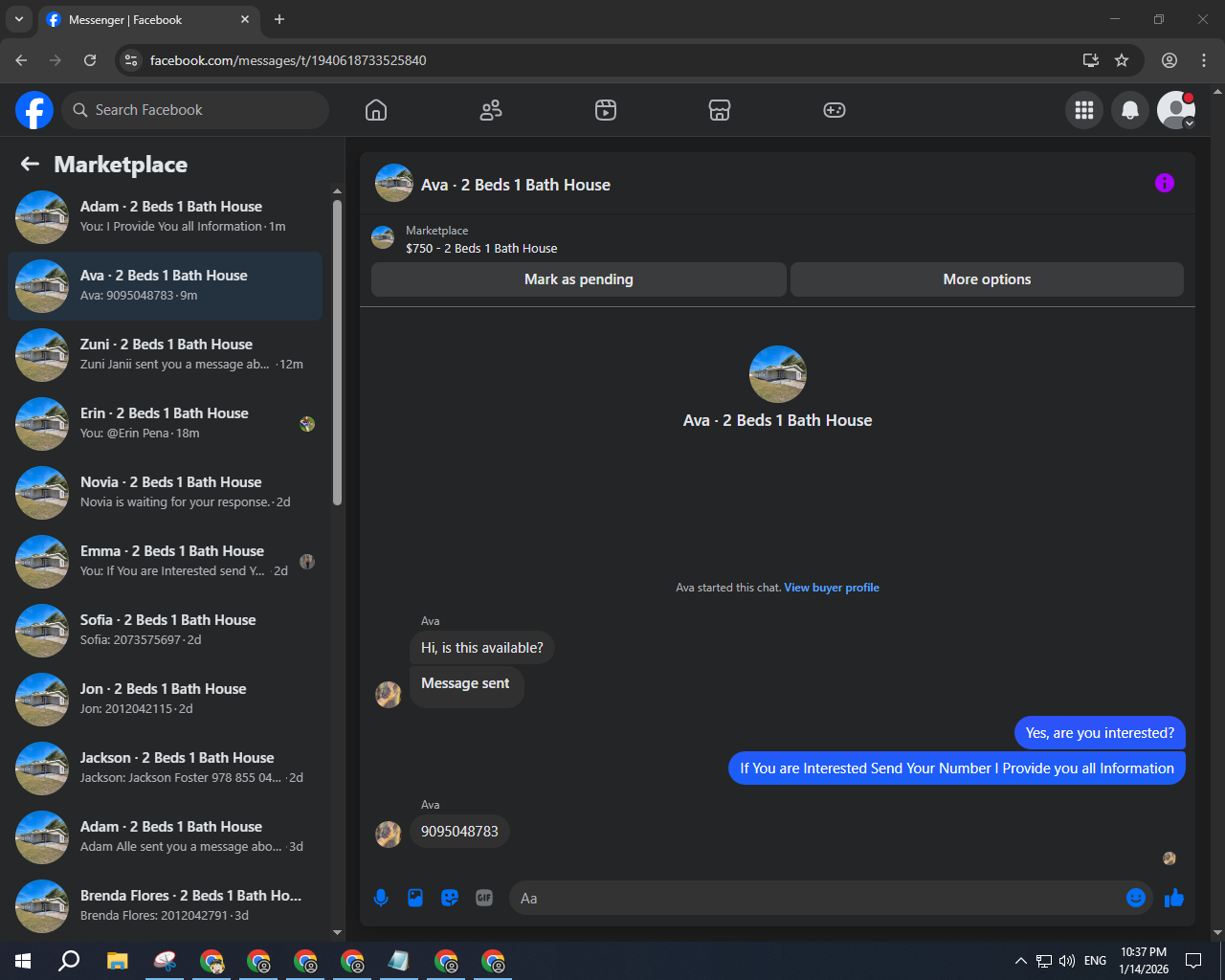Open the Friends icon in top navigation

491,110
